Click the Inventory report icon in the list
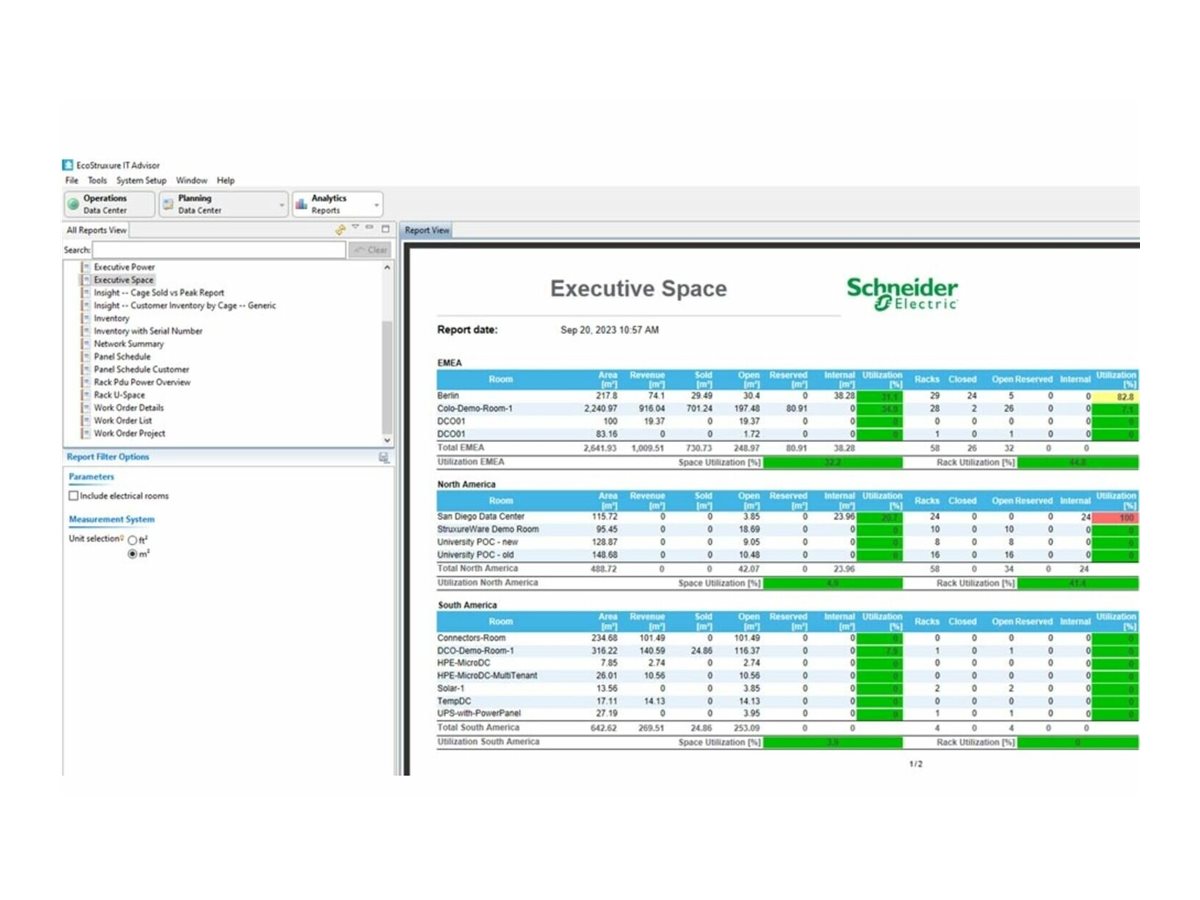1200x900 pixels. [85, 318]
